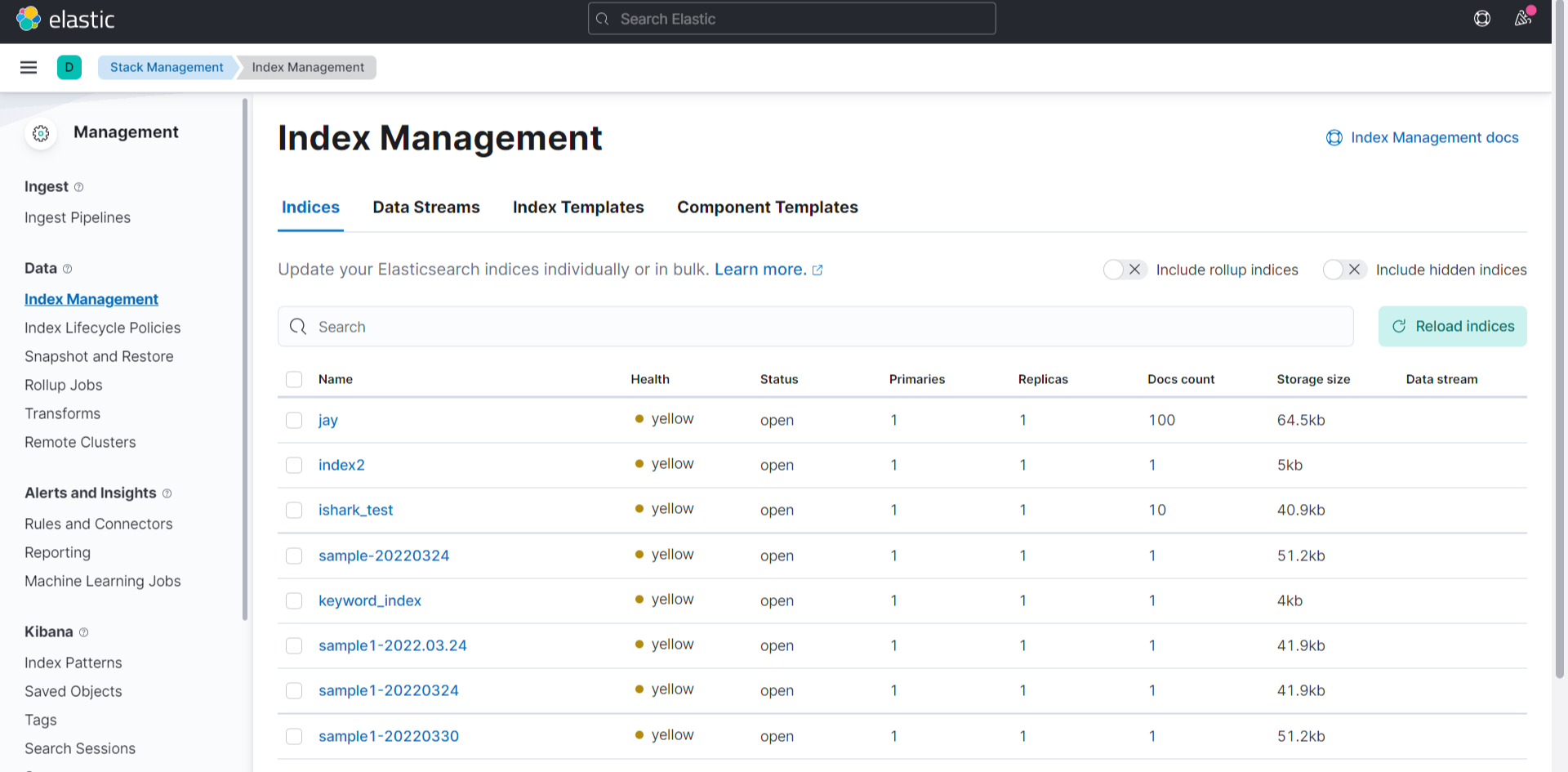The image size is (1568, 772).
Task: Check the box for ishark_test
Action: [x=294, y=510]
